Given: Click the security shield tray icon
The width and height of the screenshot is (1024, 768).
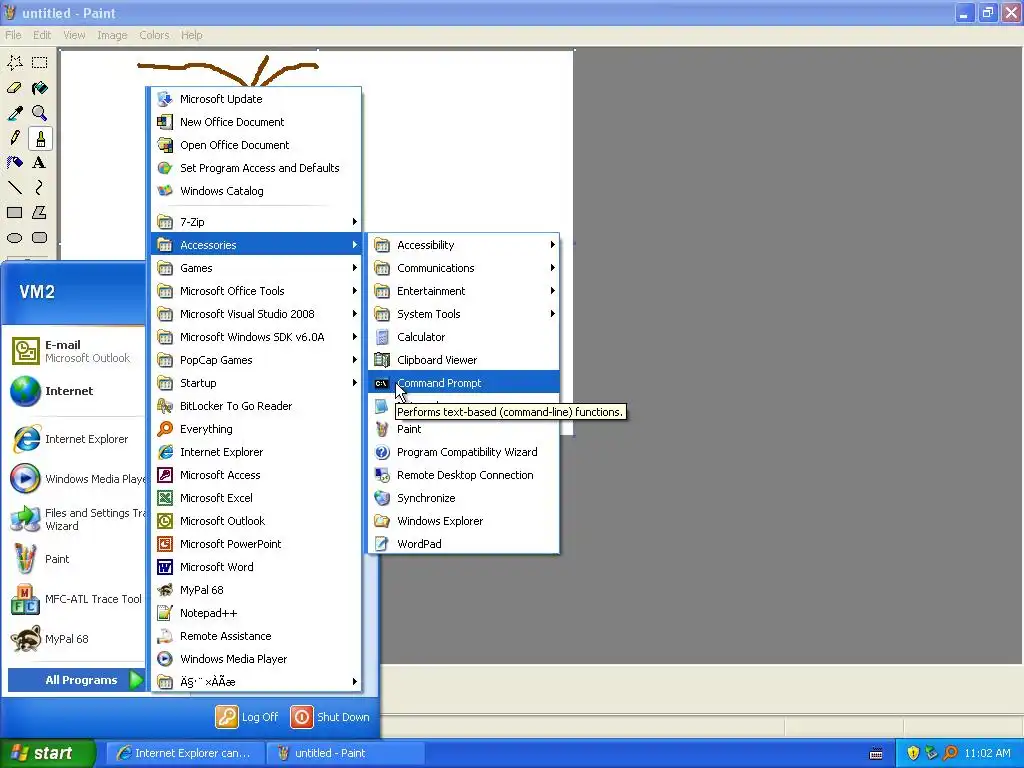Looking at the screenshot, I should pyautogui.click(x=913, y=753).
